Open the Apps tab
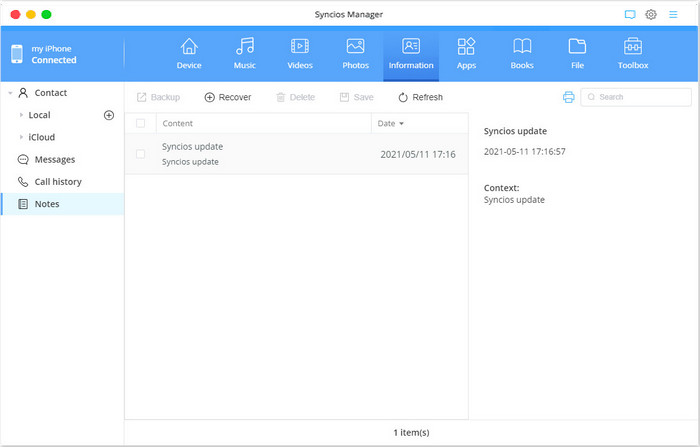This screenshot has width=700, height=447. (x=466, y=54)
